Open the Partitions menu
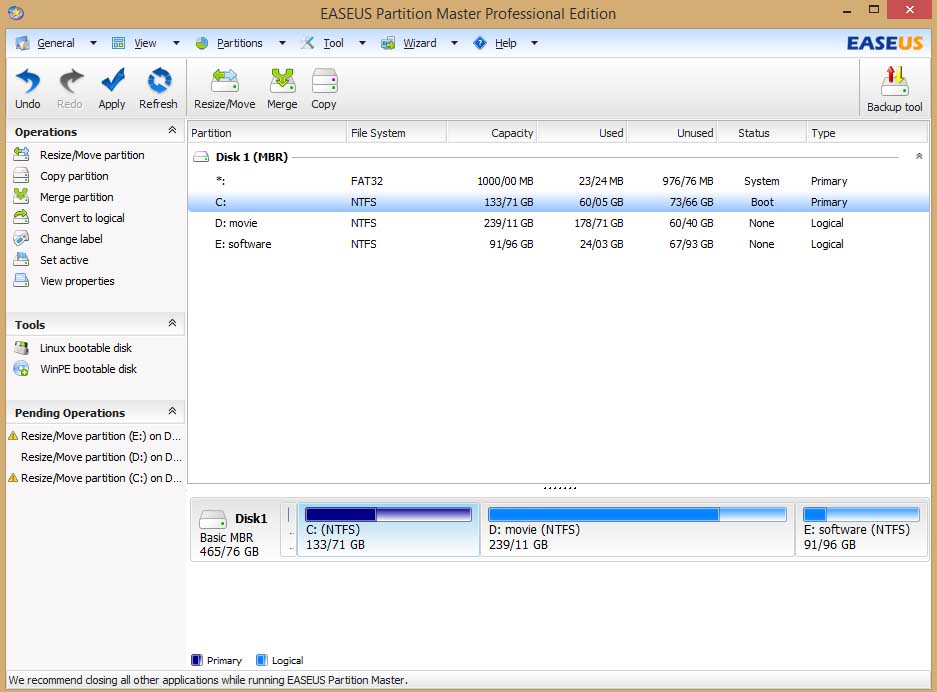 [x=239, y=43]
